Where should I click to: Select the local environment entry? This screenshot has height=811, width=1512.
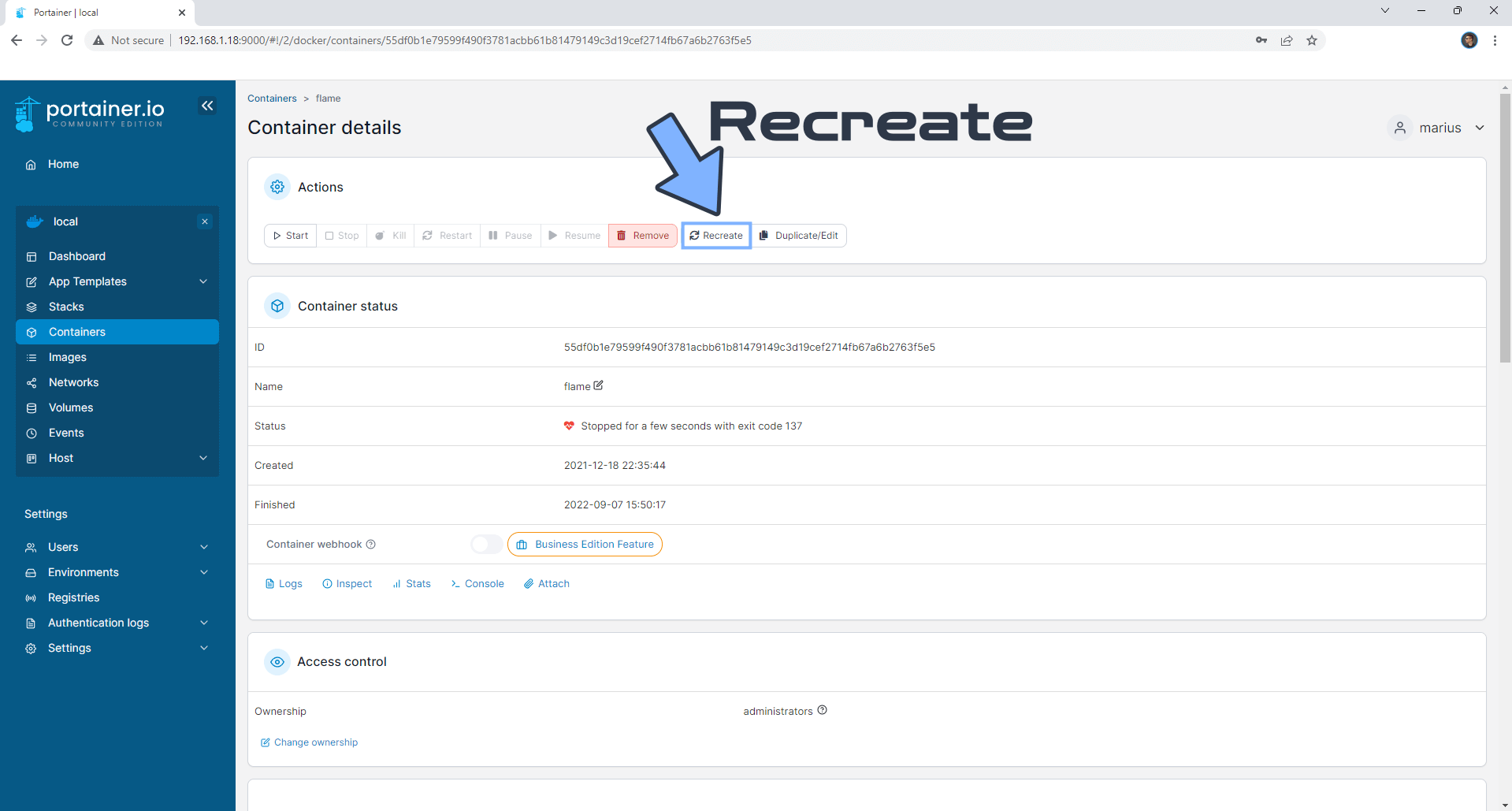pos(65,221)
